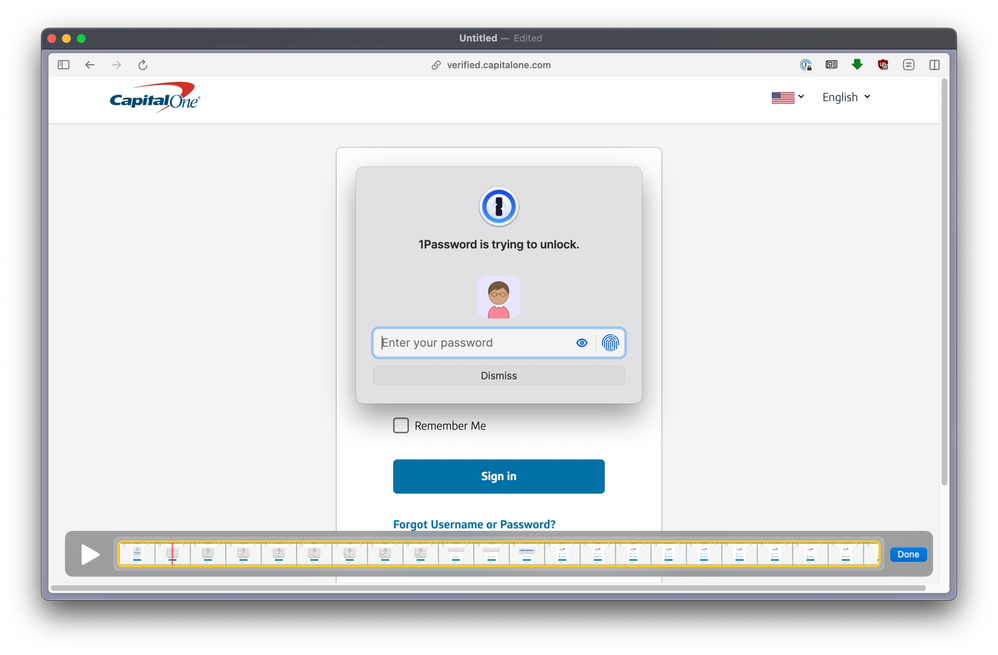The width and height of the screenshot is (998, 655).
Task: Open the red uBlock shield extension
Action: (883, 64)
